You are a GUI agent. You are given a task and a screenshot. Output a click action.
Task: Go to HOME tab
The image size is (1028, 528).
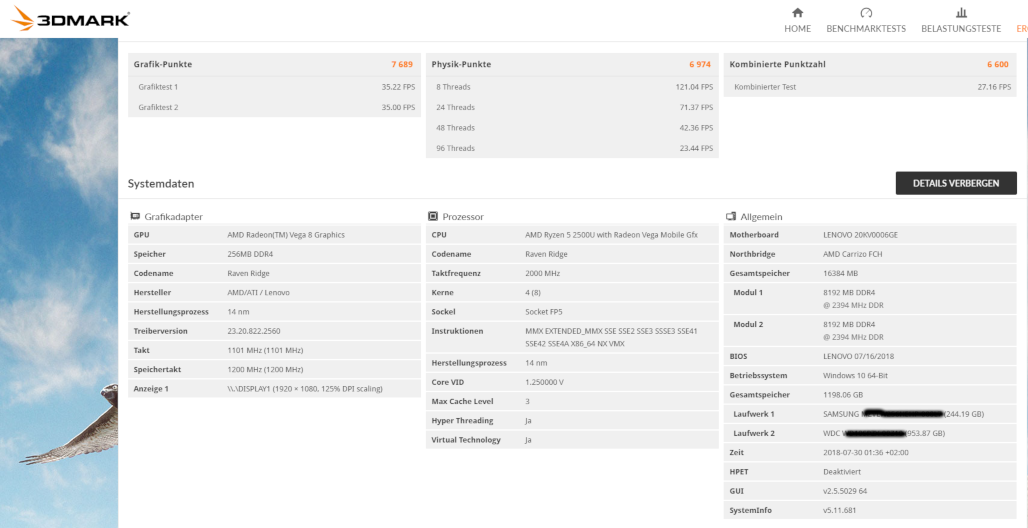click(797, 29)
